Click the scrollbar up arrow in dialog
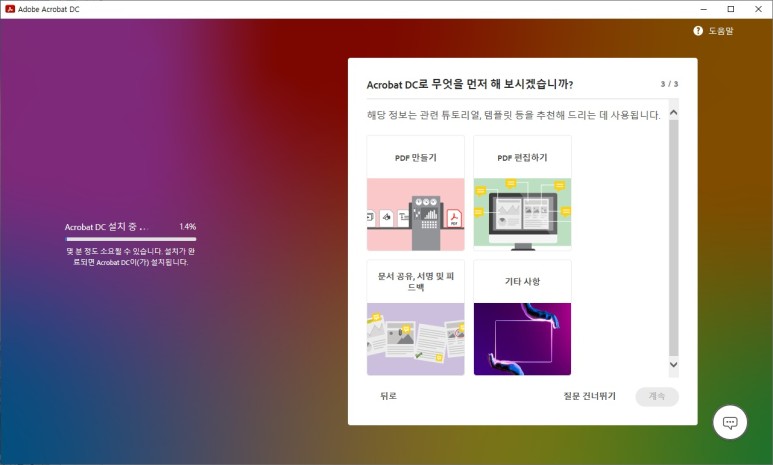Image resolution: width=773 pixels, height=465 pixels. pyautogui.click(x=673, y=112)
